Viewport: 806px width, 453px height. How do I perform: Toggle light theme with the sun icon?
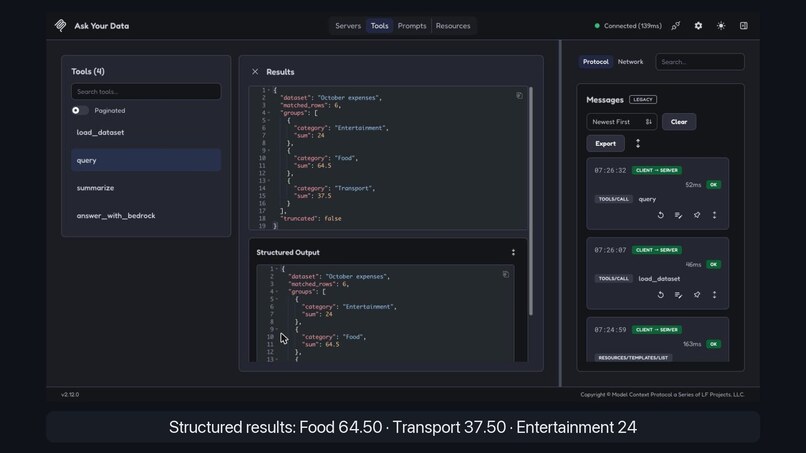pos(721,26)
